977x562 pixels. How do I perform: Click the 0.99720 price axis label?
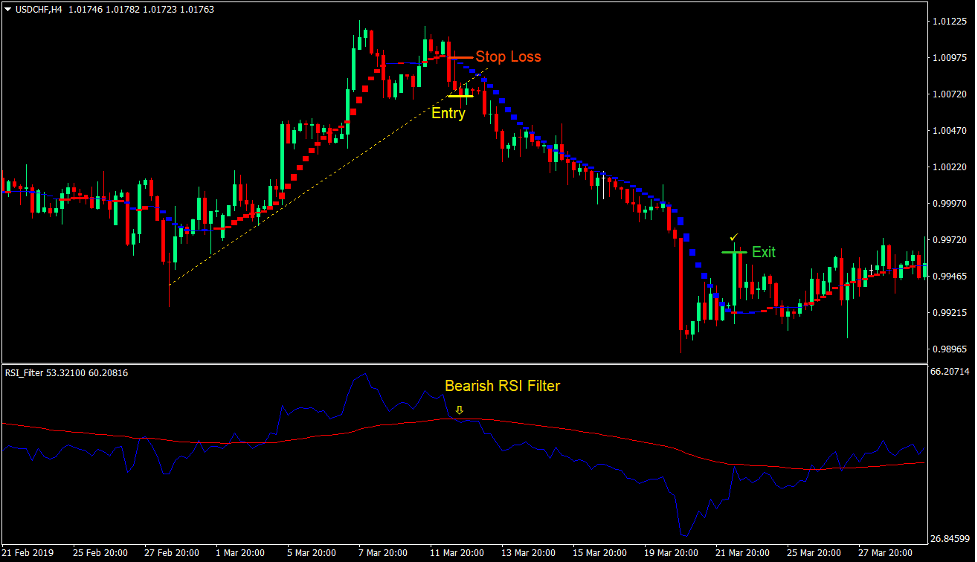949,240
